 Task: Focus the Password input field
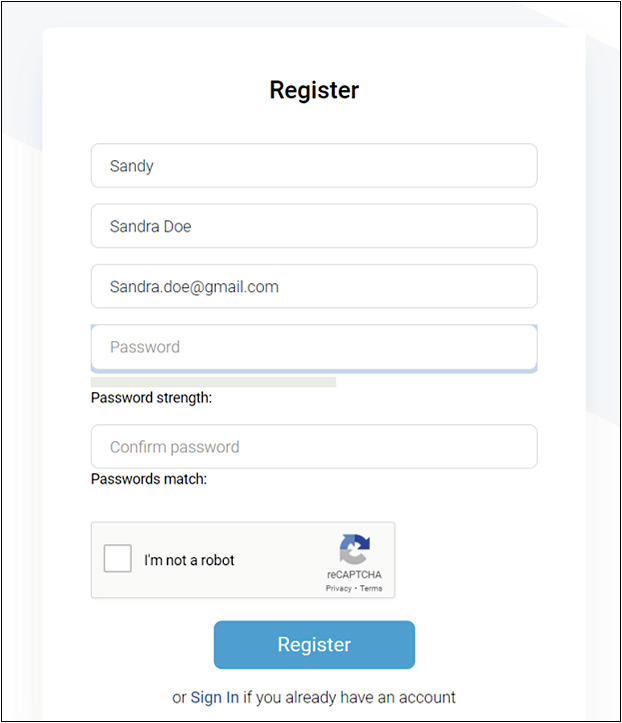click(314, 347)
